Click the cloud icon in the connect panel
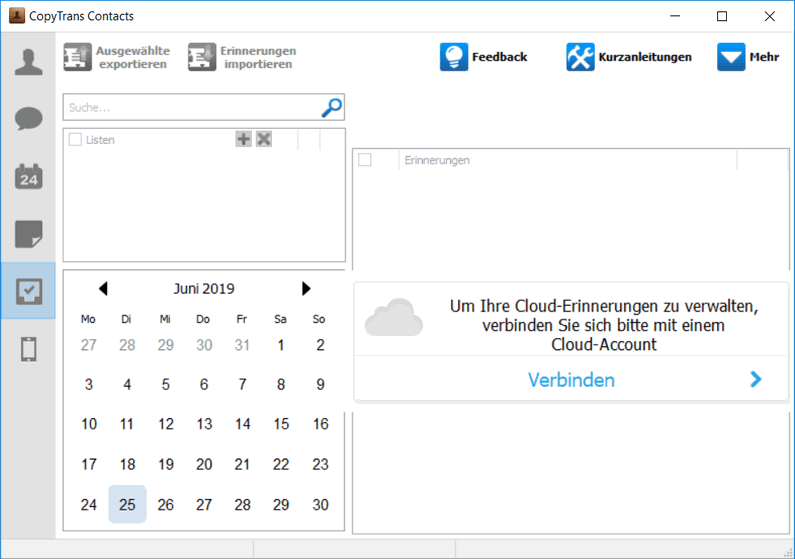Viewport: 795px width, 559px height. pyautogui.click(x=393, y=318)
